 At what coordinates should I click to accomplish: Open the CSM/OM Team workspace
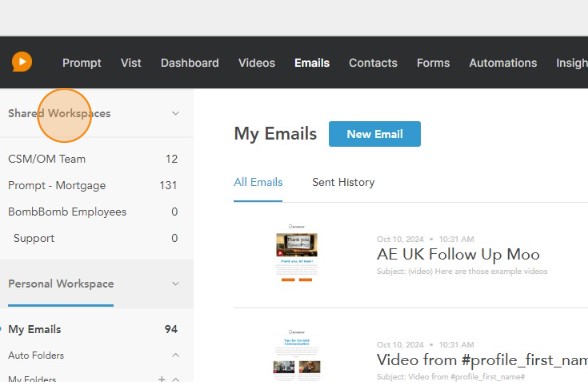(x=47, y=159)
